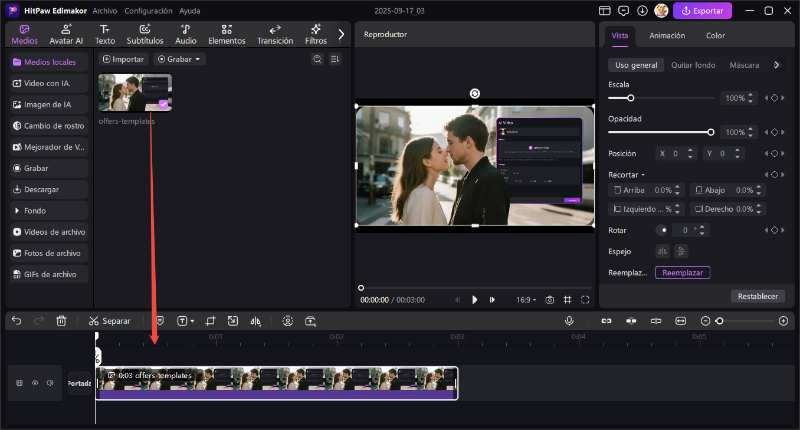This screenshot has width=800, height=430.
Task: Delete the selected clip with trash icon
Action: pyautogui.click(x=61, y=321)
